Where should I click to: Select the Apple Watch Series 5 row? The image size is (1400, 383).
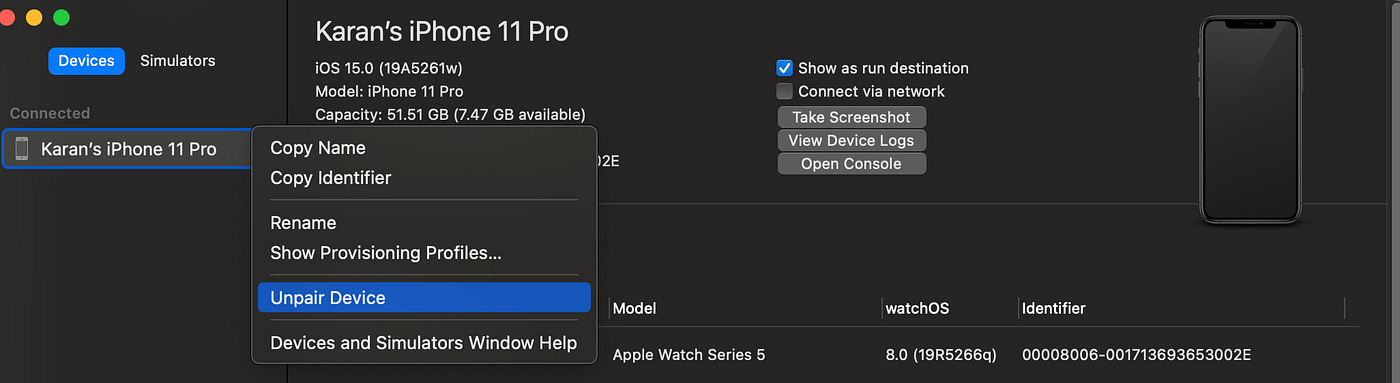pos(980,354)
